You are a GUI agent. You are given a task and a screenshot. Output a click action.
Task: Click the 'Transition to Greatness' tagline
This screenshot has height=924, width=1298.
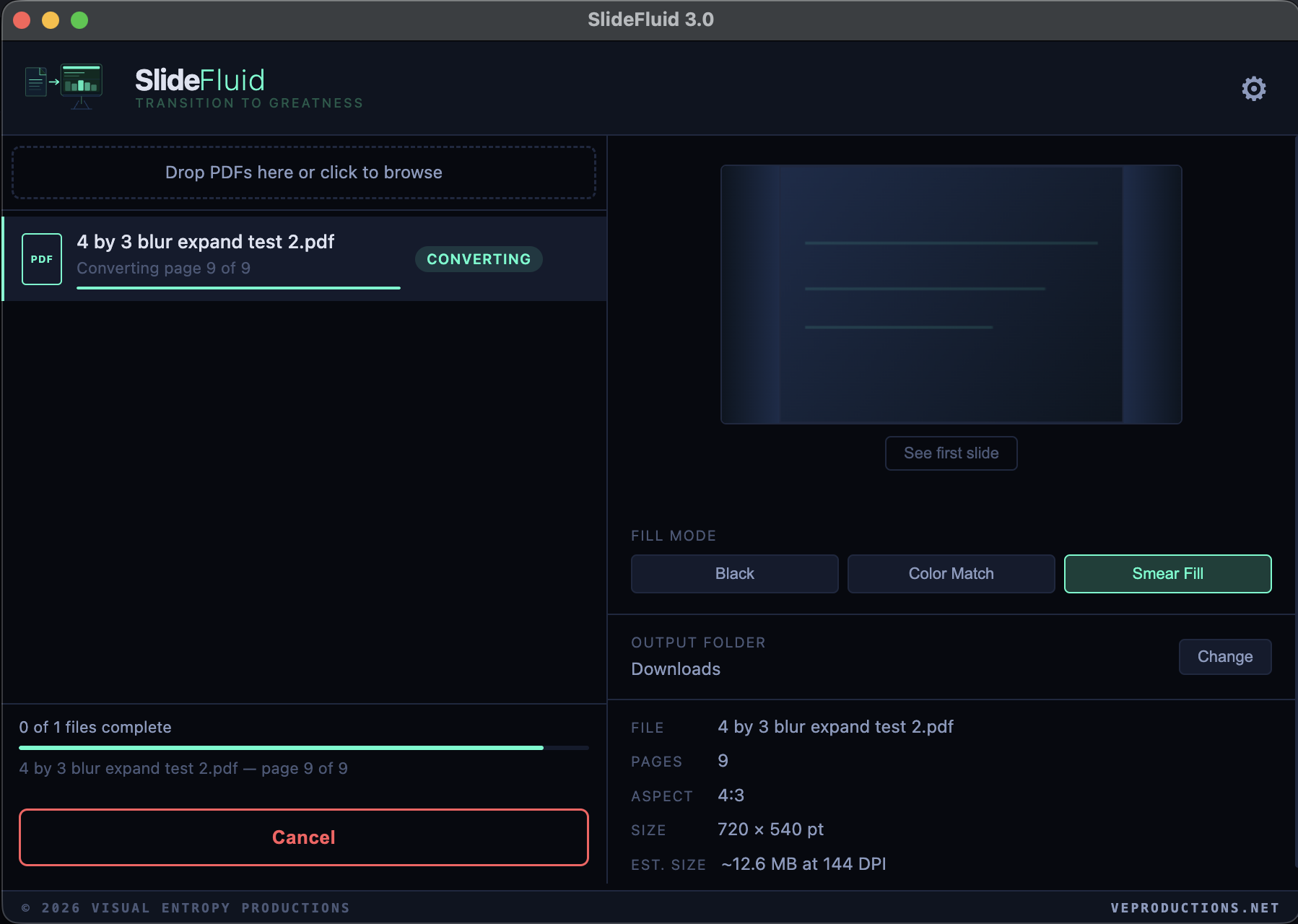coord(249,103)
